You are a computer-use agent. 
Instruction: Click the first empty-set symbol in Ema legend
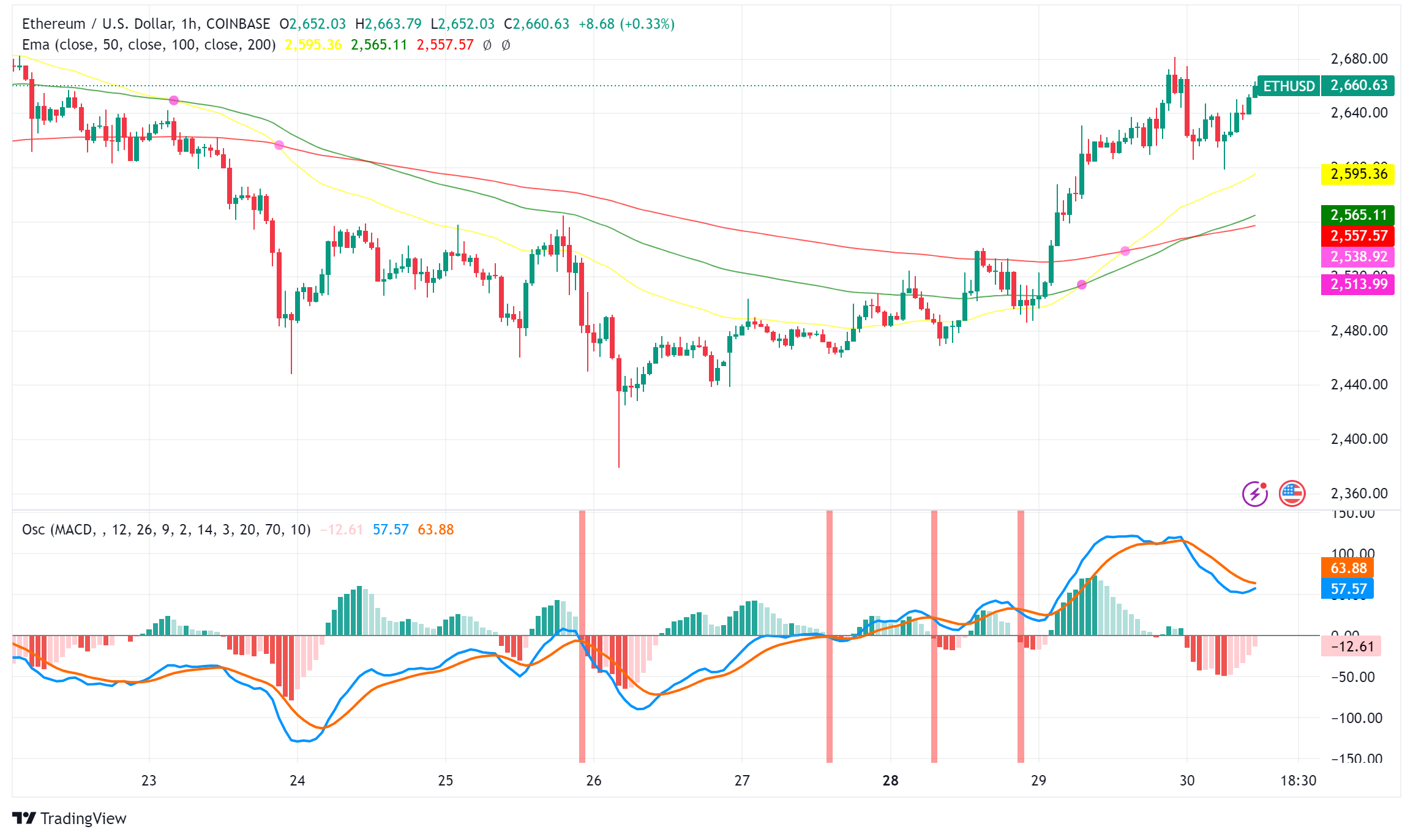pyautogui.click(x=487, y=45)
